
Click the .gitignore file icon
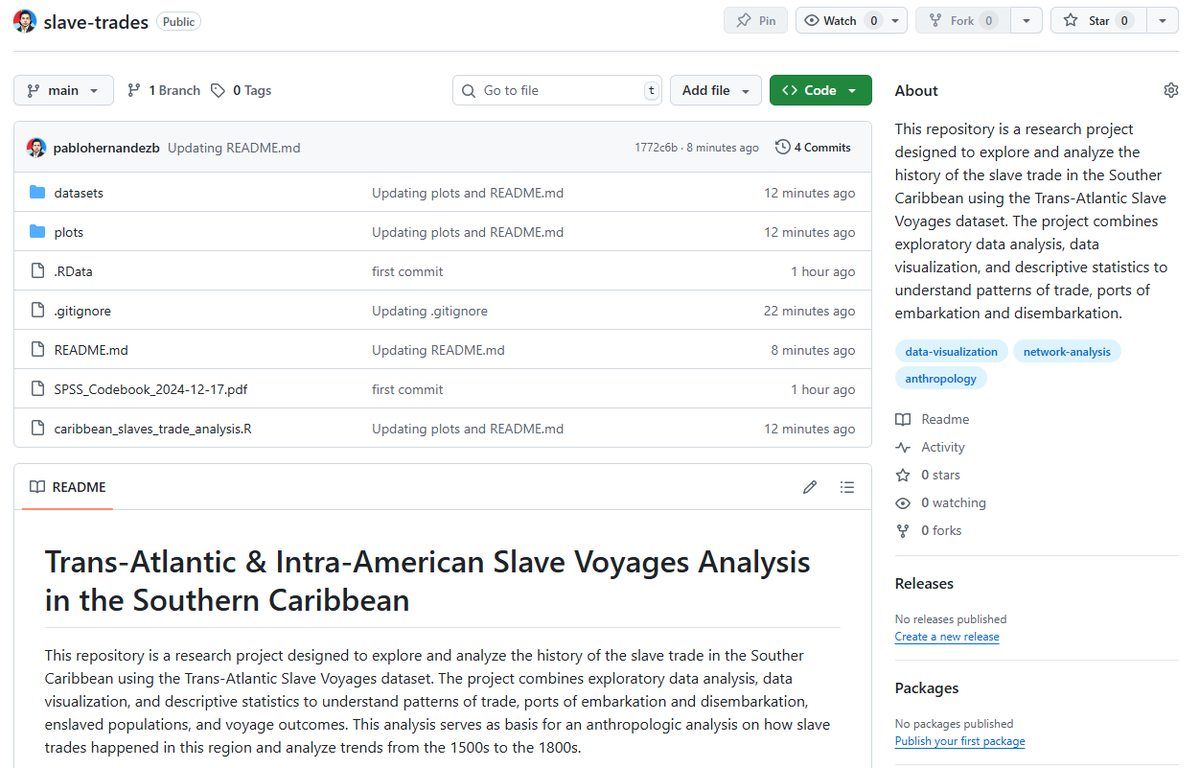pyautogui.click(x=38, y=311)
